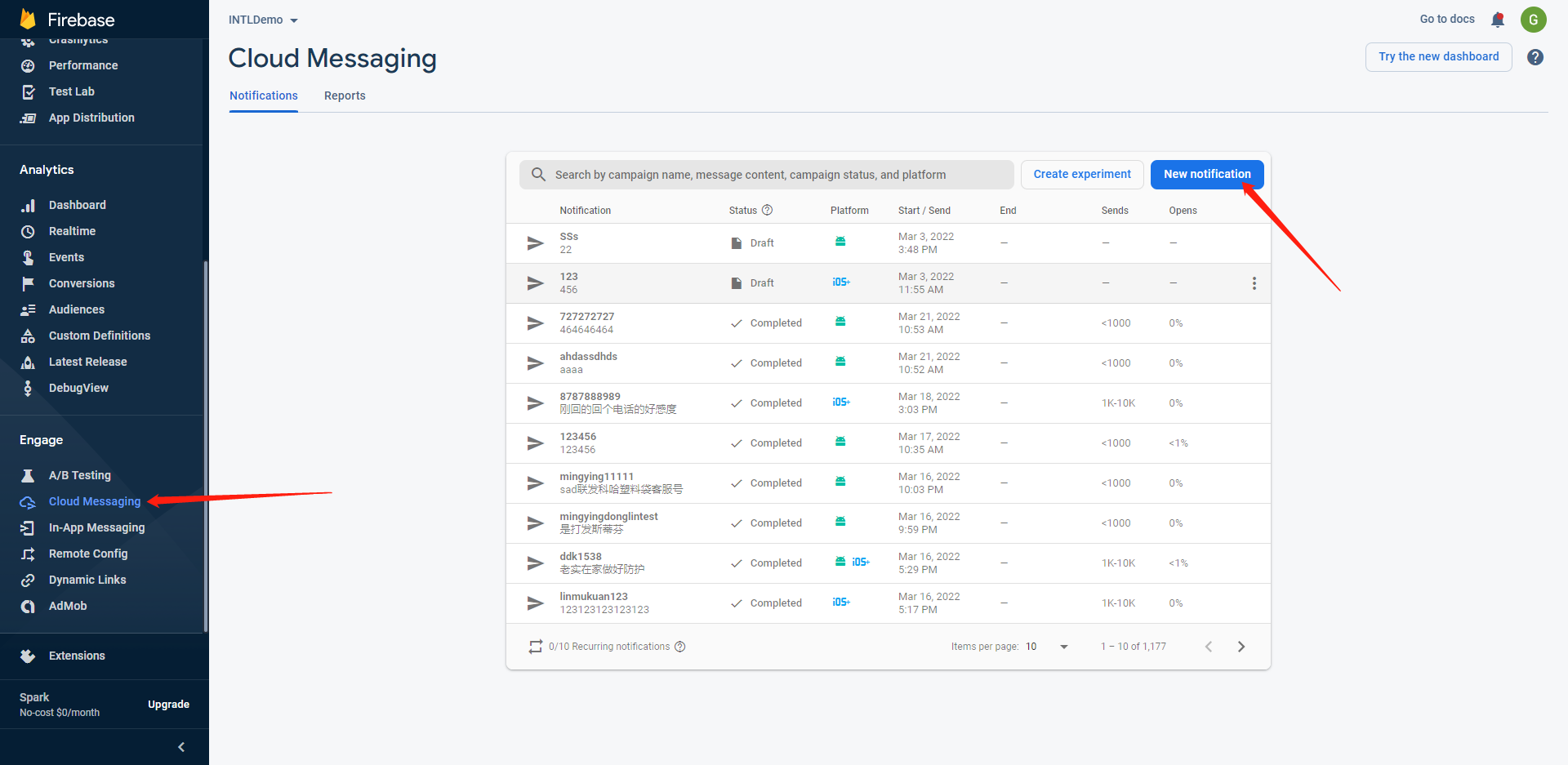Open Test Lab from the sidebar icon
The width and height of the screenshot is (1568, 765).
click(28, 91)
